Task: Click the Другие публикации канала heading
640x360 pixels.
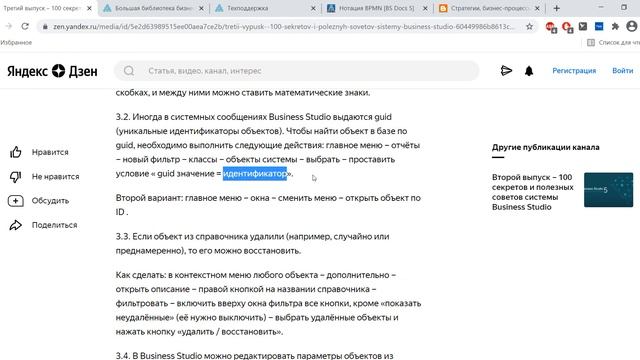Action: pos(546,147)
